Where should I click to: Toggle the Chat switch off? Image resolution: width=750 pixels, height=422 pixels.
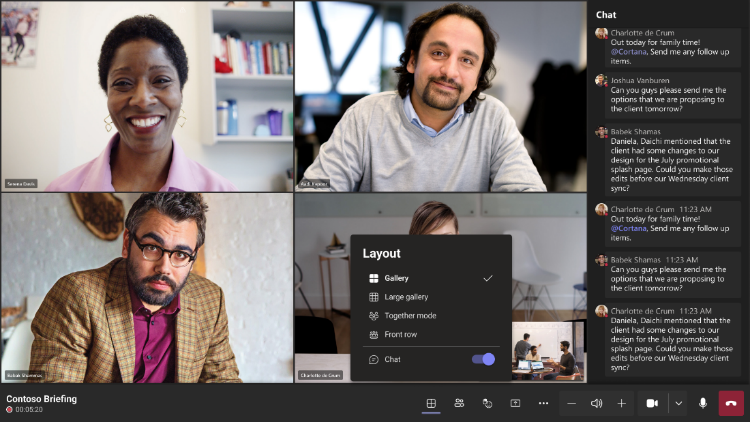[484, 359]
